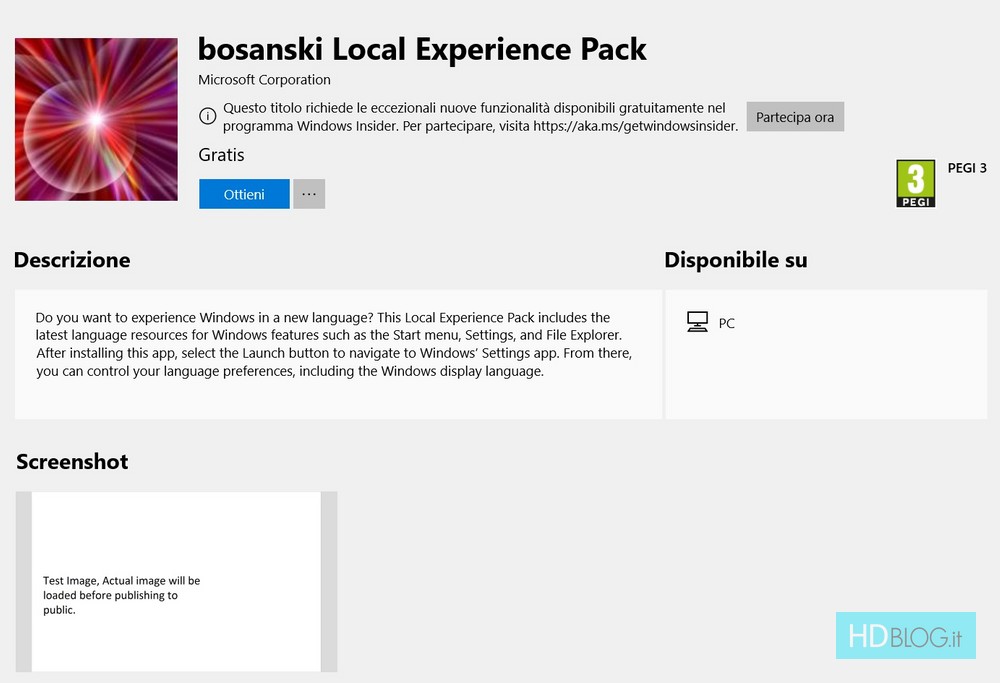
Task: Click the HDBLOG.it watermark logo
Action: (905, 636)
